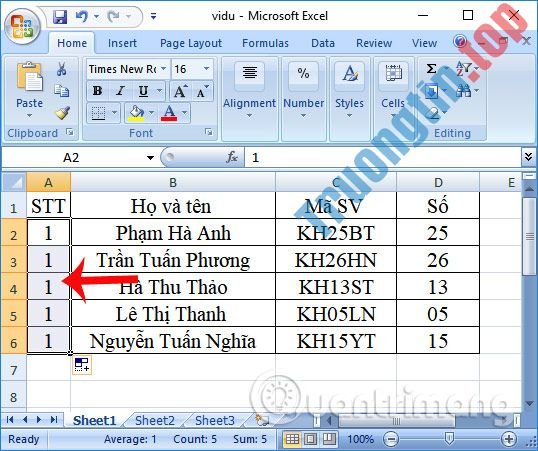Click the Paste clipboard icon
538x451 pixels.
(30, 77)
